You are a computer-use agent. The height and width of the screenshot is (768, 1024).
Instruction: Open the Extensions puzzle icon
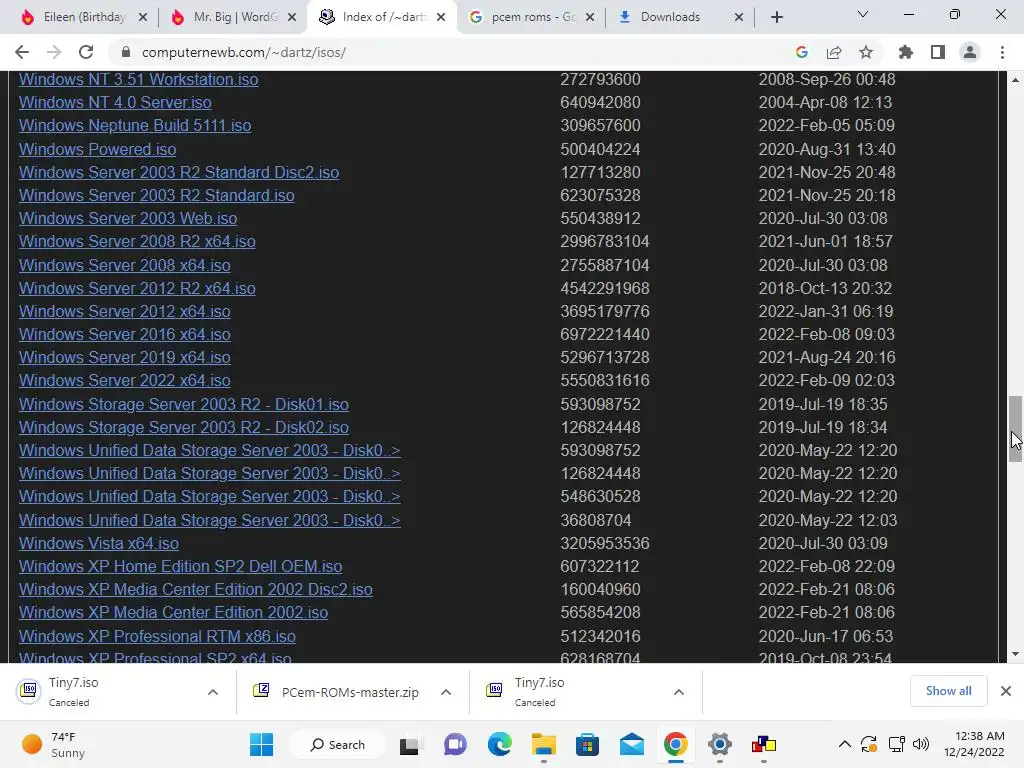click(906, 52)
